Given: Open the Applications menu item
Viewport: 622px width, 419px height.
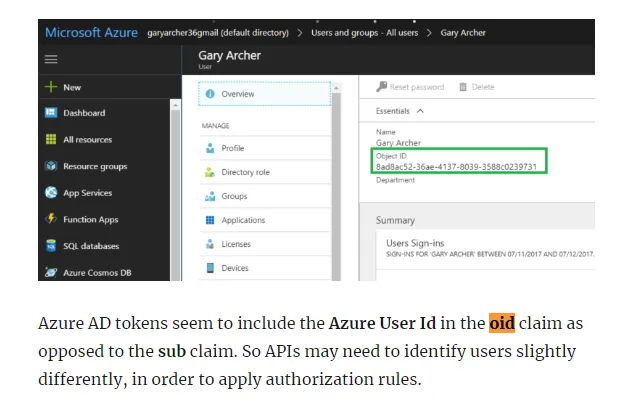Looking at the screenshot, I should [x=265, y=220].
